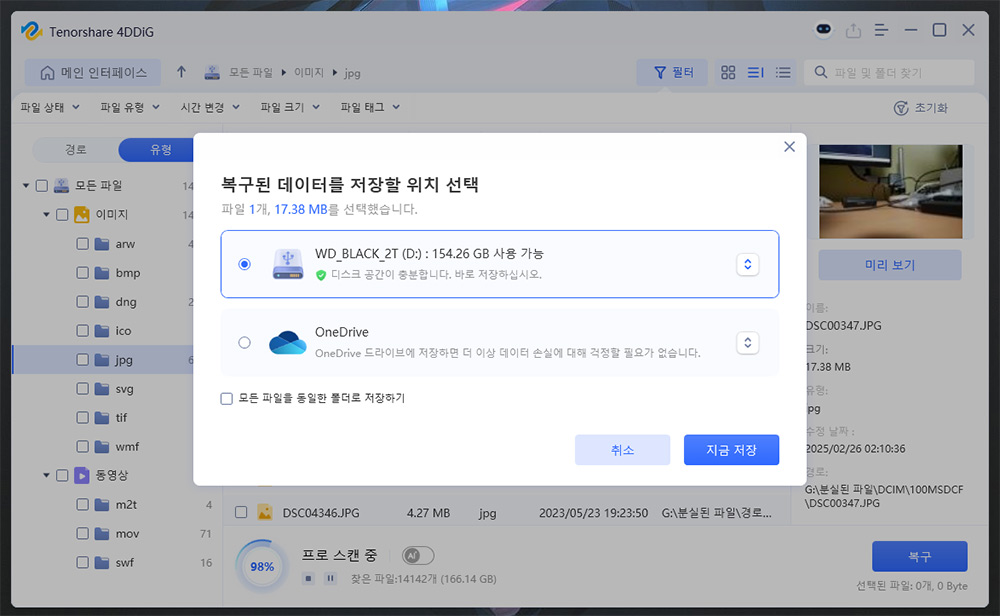Click the 파일 및 폴더 찾기 search field

coord(889,73)
